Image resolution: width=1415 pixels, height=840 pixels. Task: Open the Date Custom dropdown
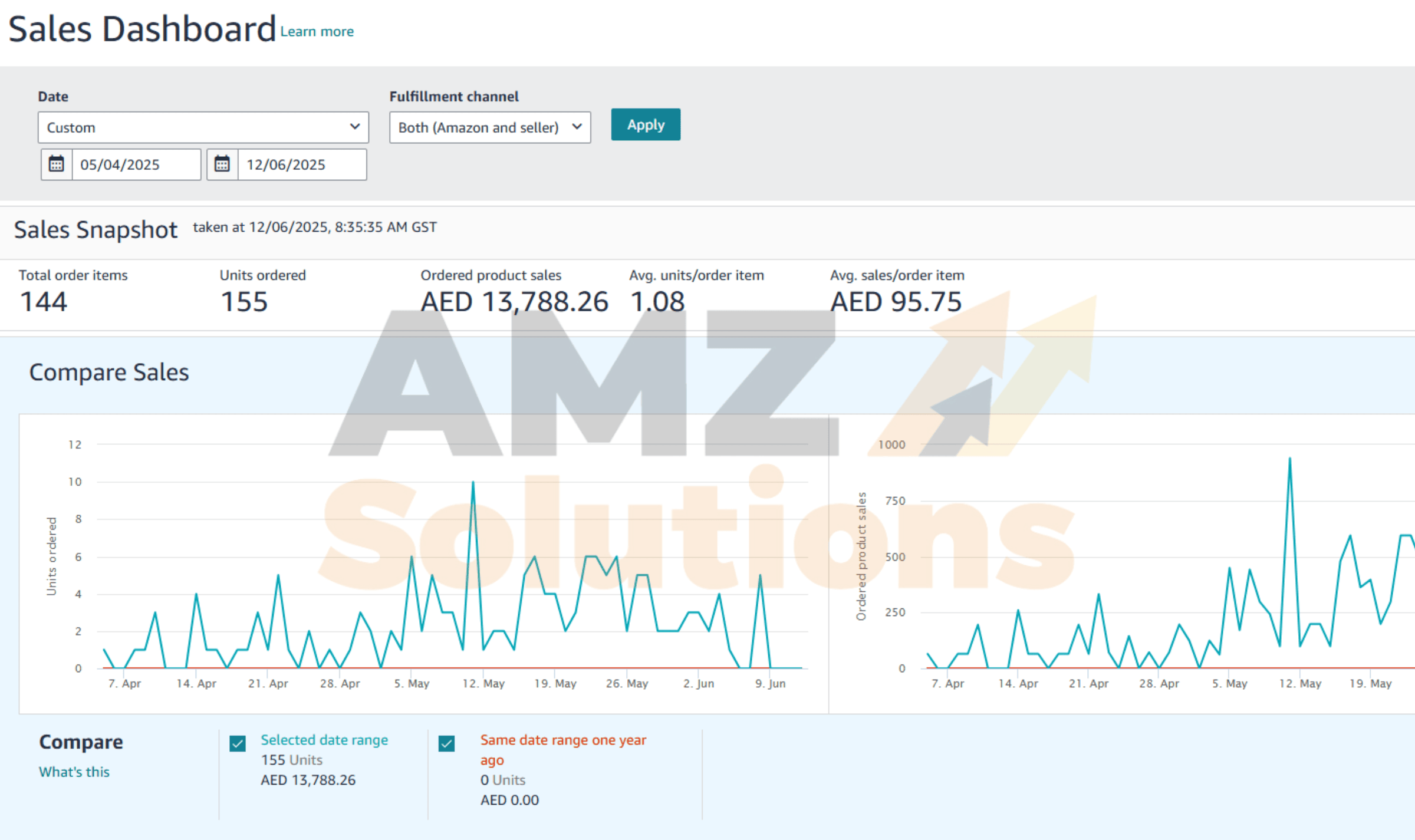coord(203,127)
